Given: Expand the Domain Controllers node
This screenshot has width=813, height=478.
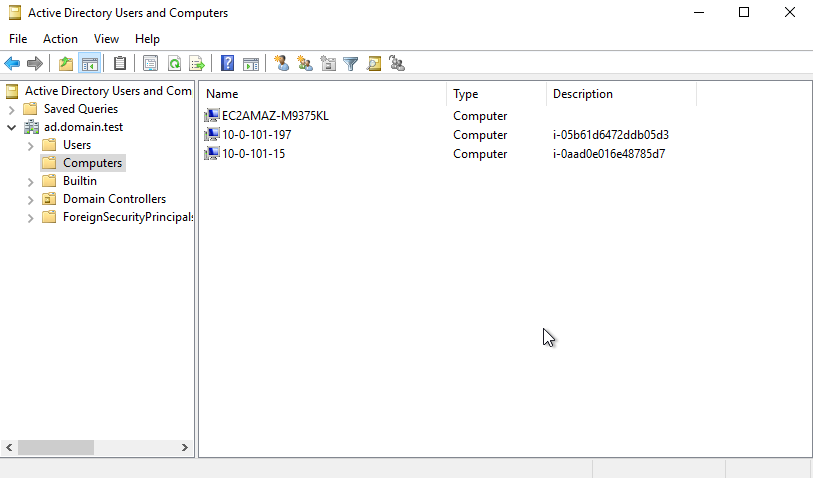Looking at the screenshot, I should coord(30,200).
